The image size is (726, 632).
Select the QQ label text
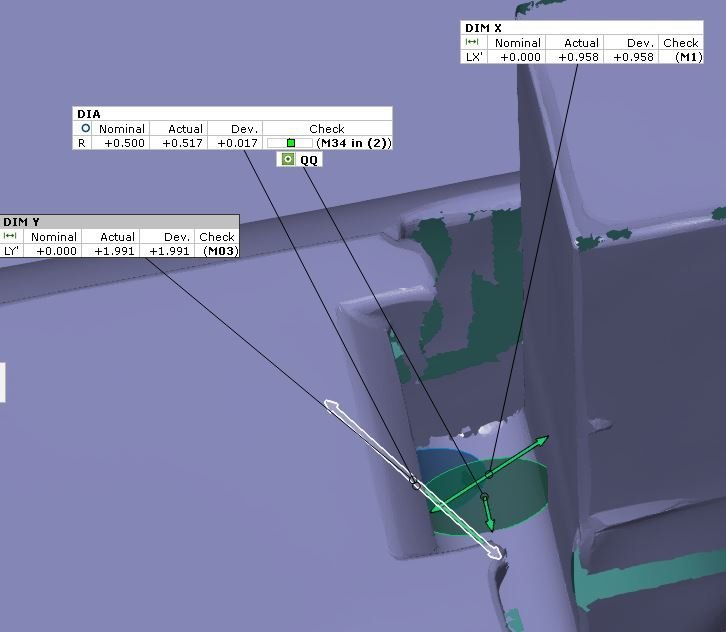[309, 160]
